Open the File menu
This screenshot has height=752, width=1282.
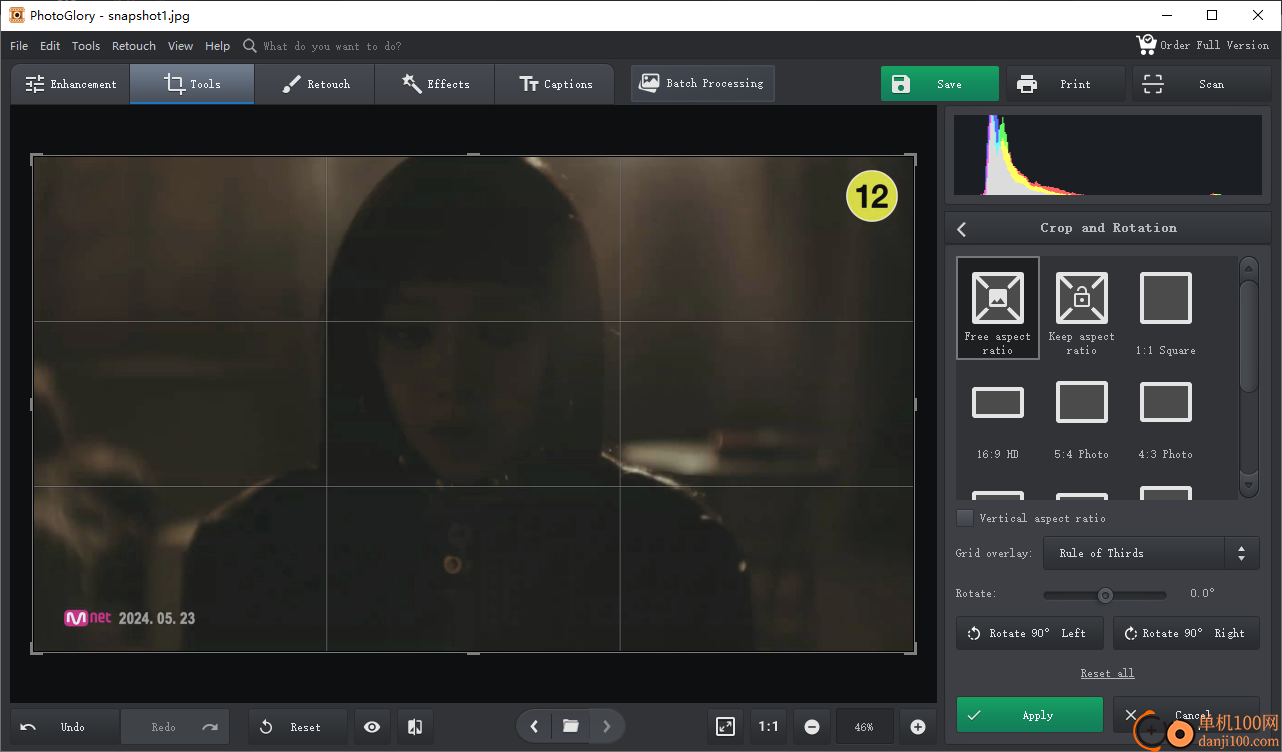(19, 46)
